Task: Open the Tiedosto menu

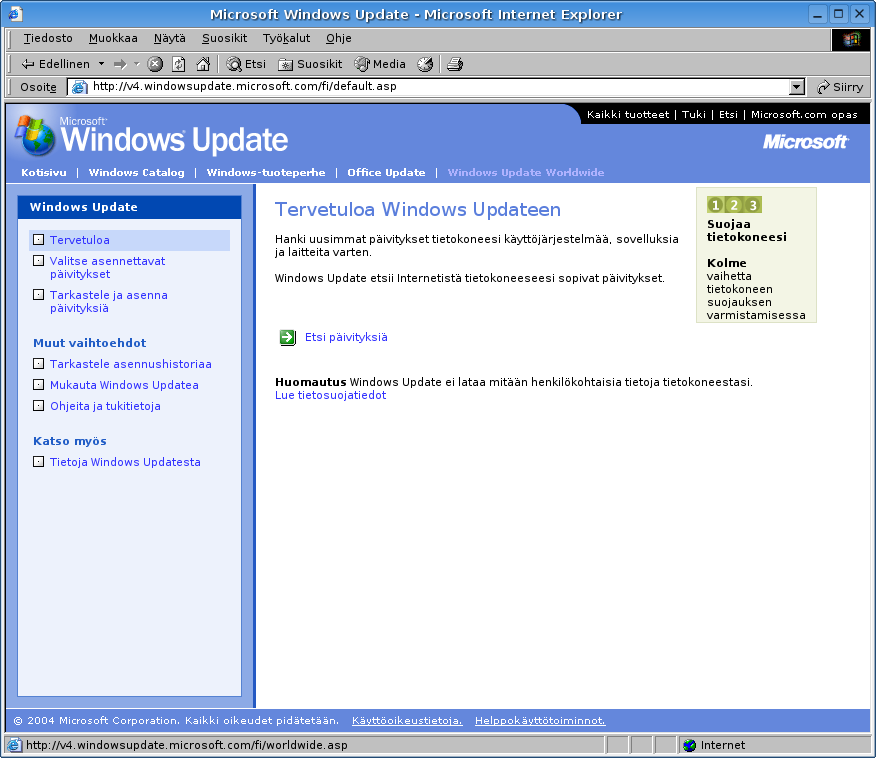Action: [48, 39]
